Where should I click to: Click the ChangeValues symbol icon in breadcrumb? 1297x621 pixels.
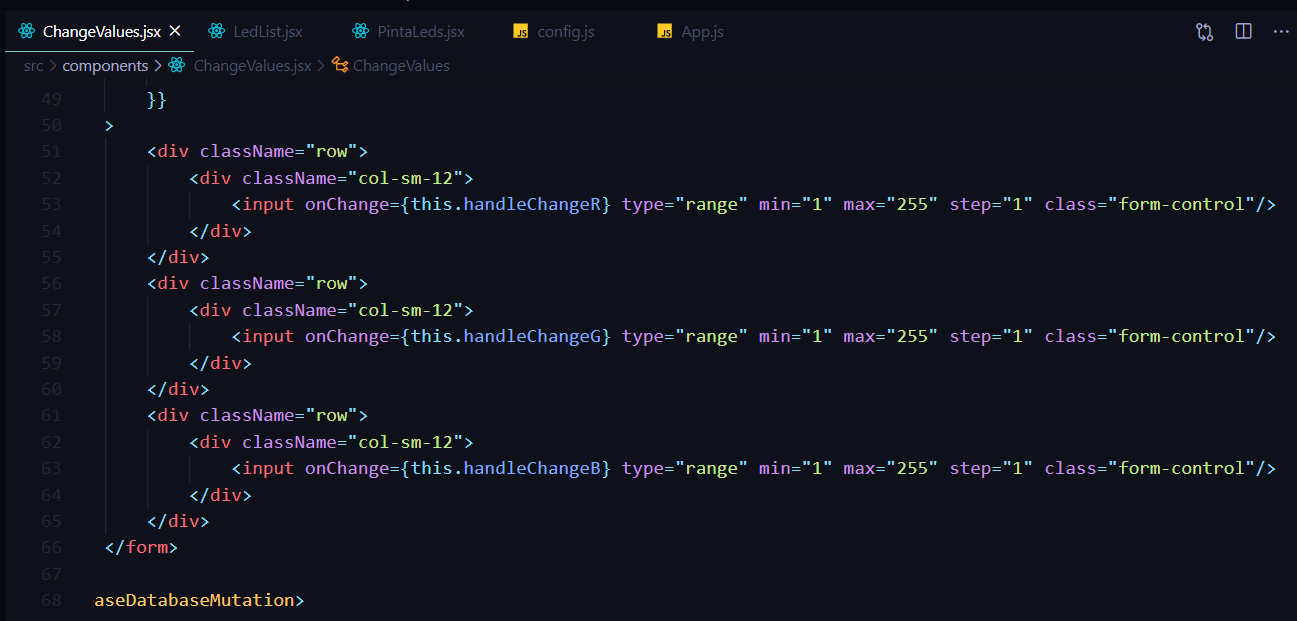click(x=338, y=65)
